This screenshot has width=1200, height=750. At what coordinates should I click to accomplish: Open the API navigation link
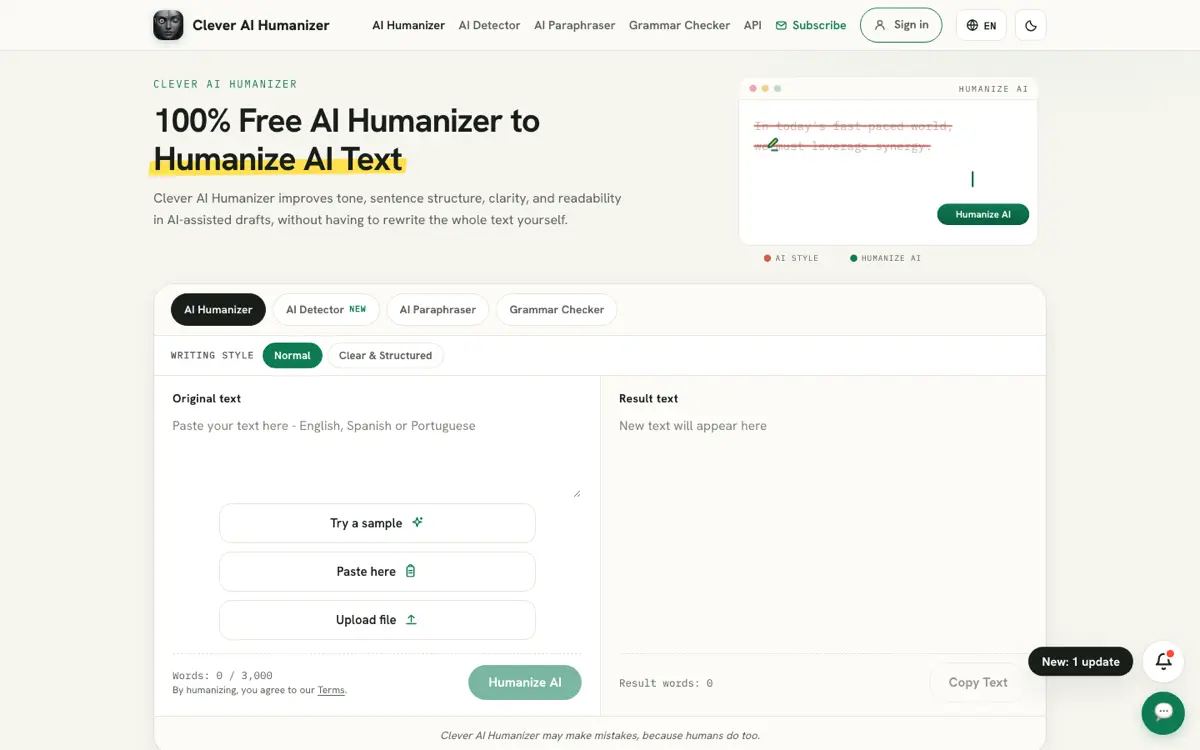752,25
